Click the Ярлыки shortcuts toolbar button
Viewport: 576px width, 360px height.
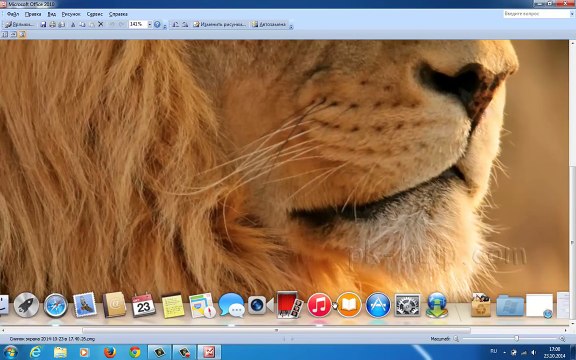click(19, 24)
